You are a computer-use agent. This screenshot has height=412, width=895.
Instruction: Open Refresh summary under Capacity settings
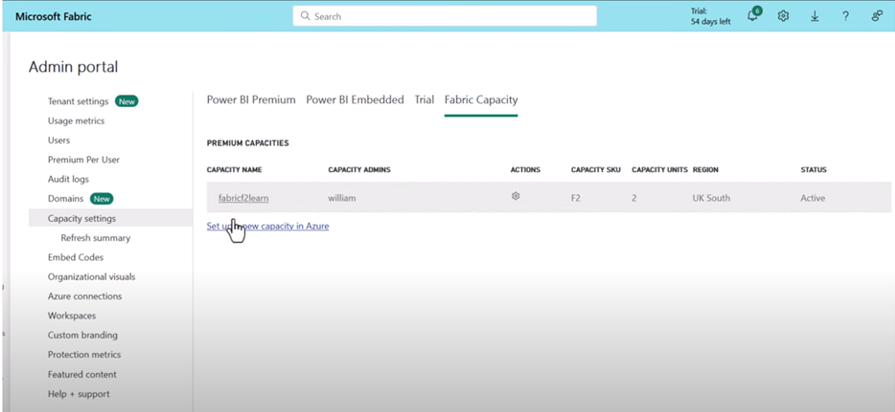click(x=95, y=238)
